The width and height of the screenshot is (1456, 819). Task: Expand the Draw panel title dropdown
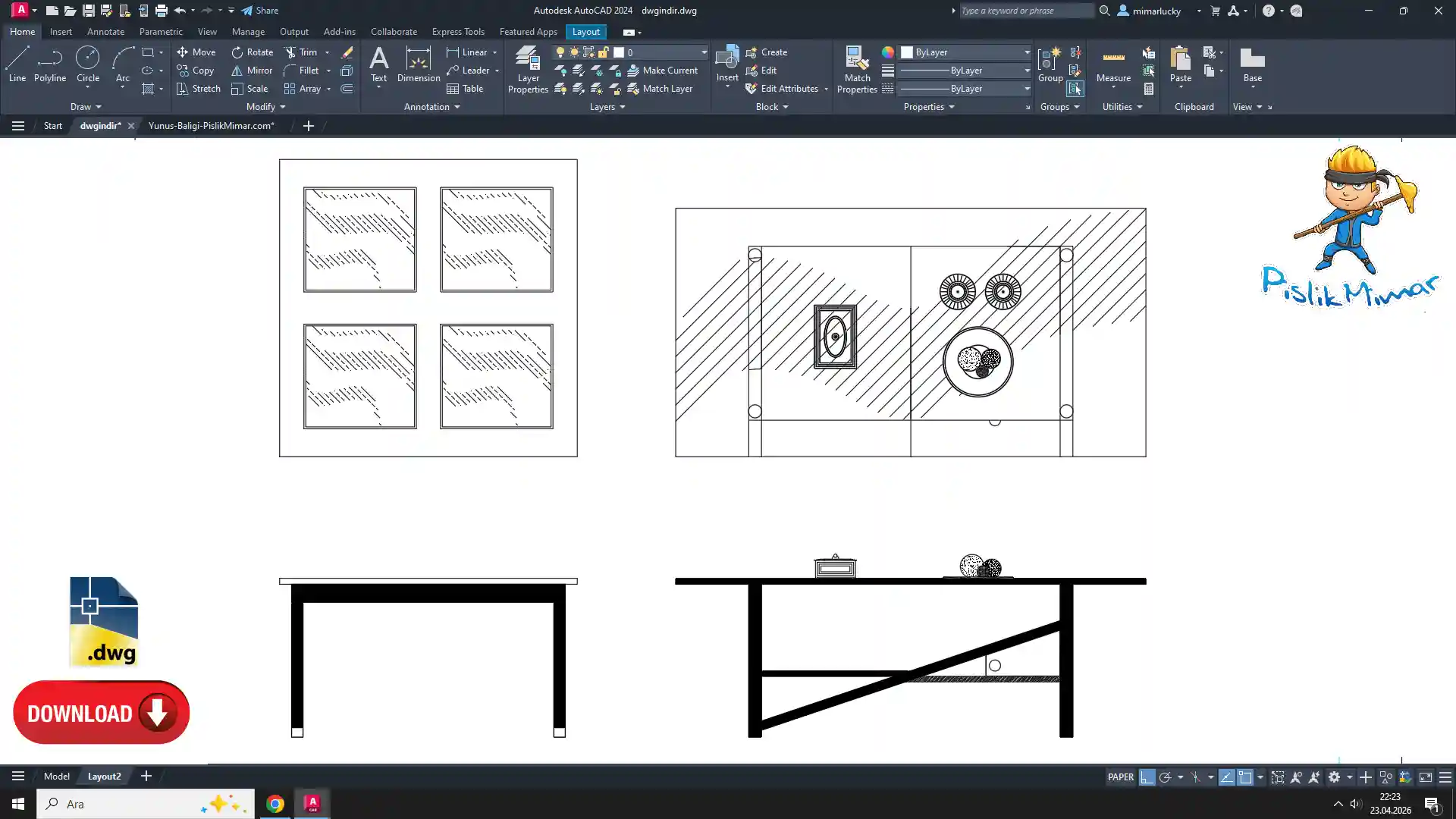86,107
